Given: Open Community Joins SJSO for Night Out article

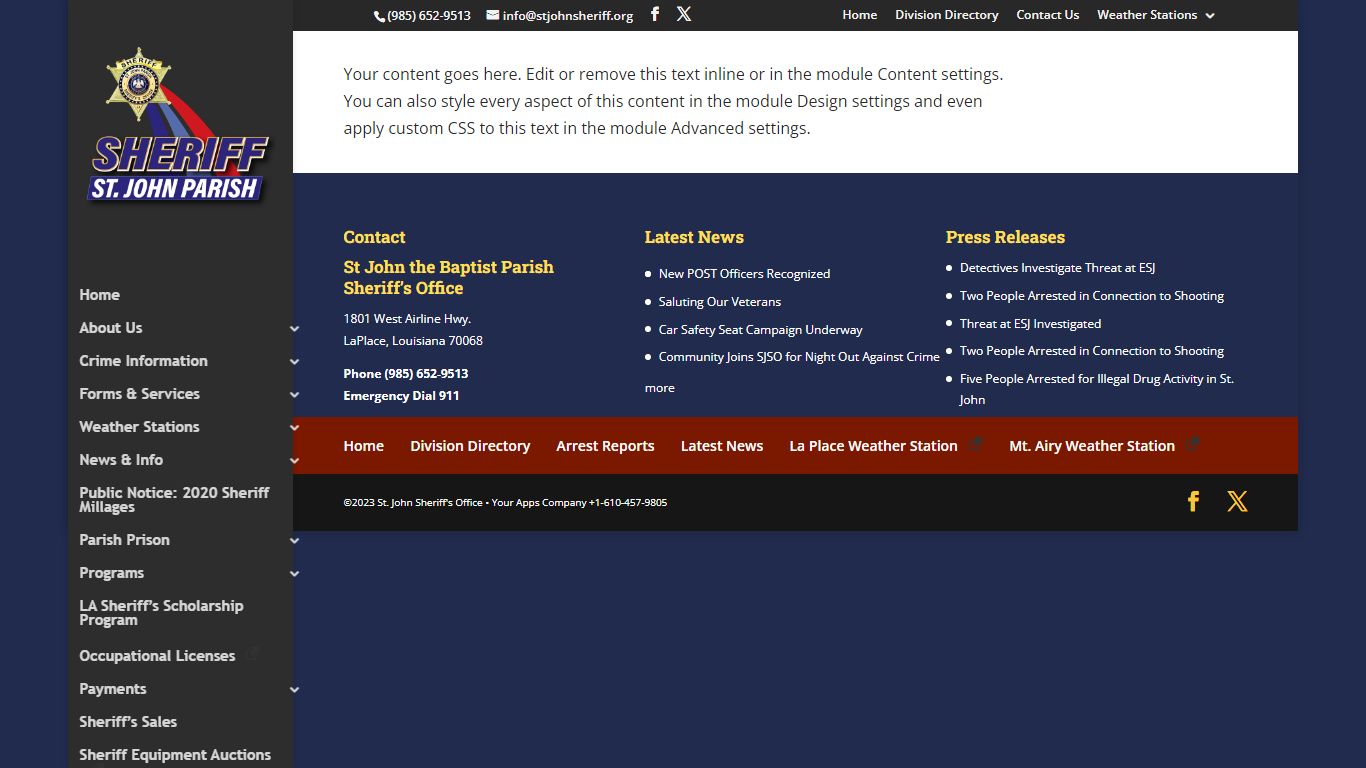Looking at the screenshot, I should (x=799, y=357).
